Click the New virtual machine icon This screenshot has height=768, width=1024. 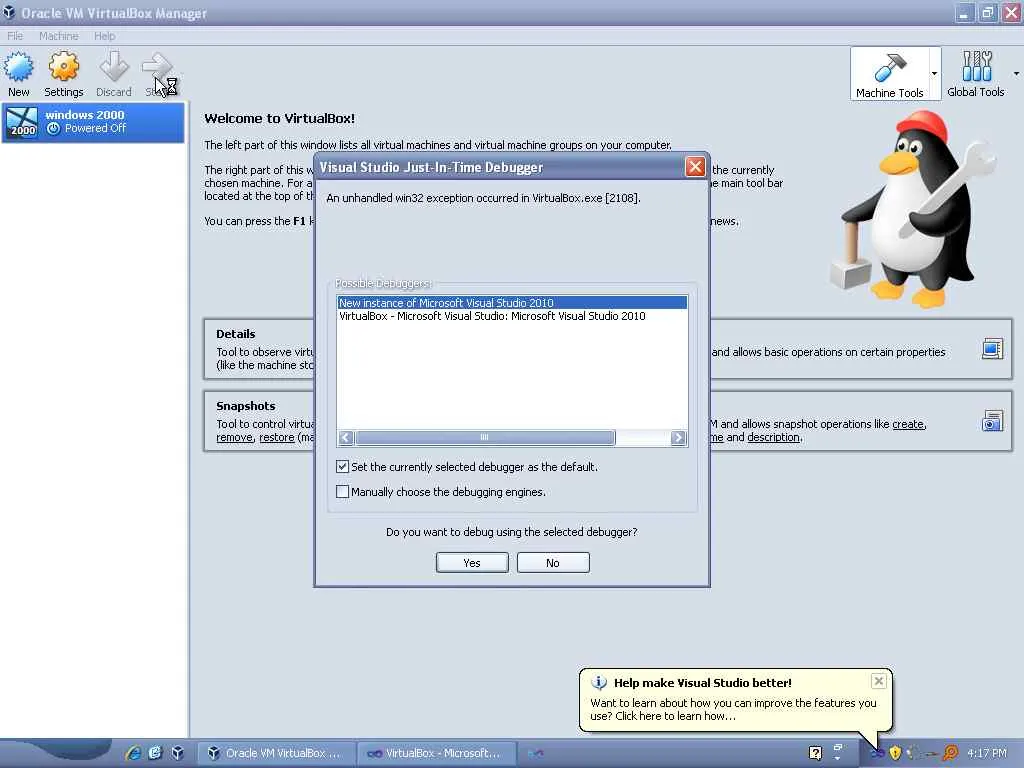pyautogui.click(x=18, y=67)
